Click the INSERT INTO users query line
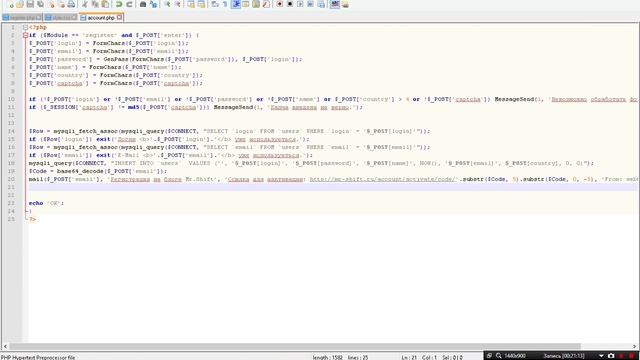Screen dimensions: 640x360 pyautogui.click(x=311, y=163)
